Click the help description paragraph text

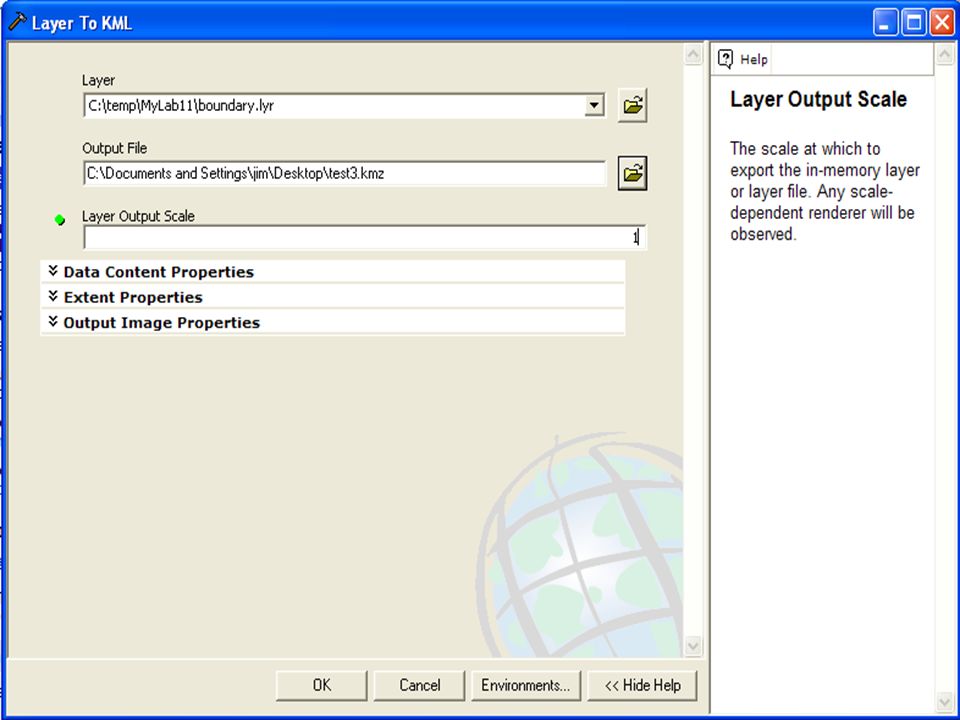coord(825,192)
